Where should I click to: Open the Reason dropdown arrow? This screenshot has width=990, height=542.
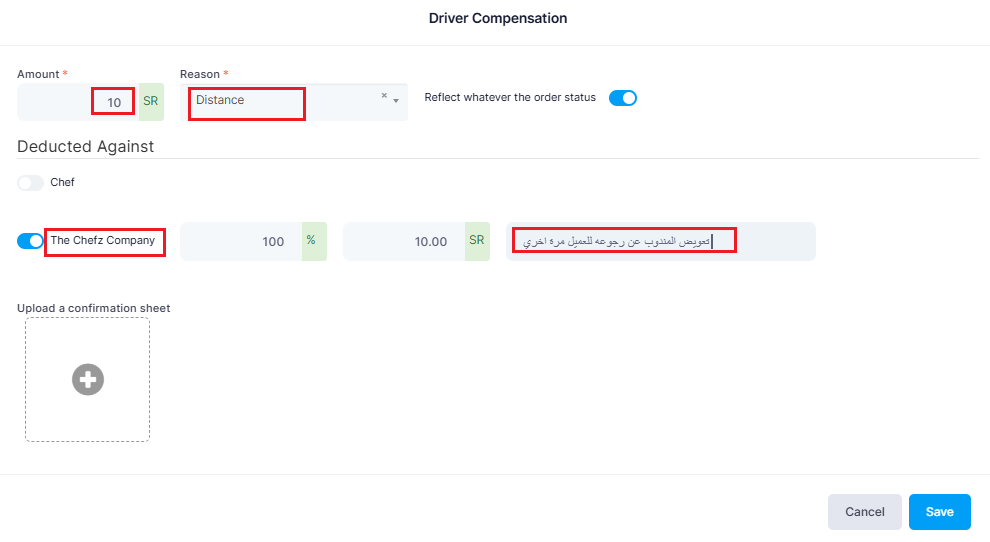[x=396, y=101]
